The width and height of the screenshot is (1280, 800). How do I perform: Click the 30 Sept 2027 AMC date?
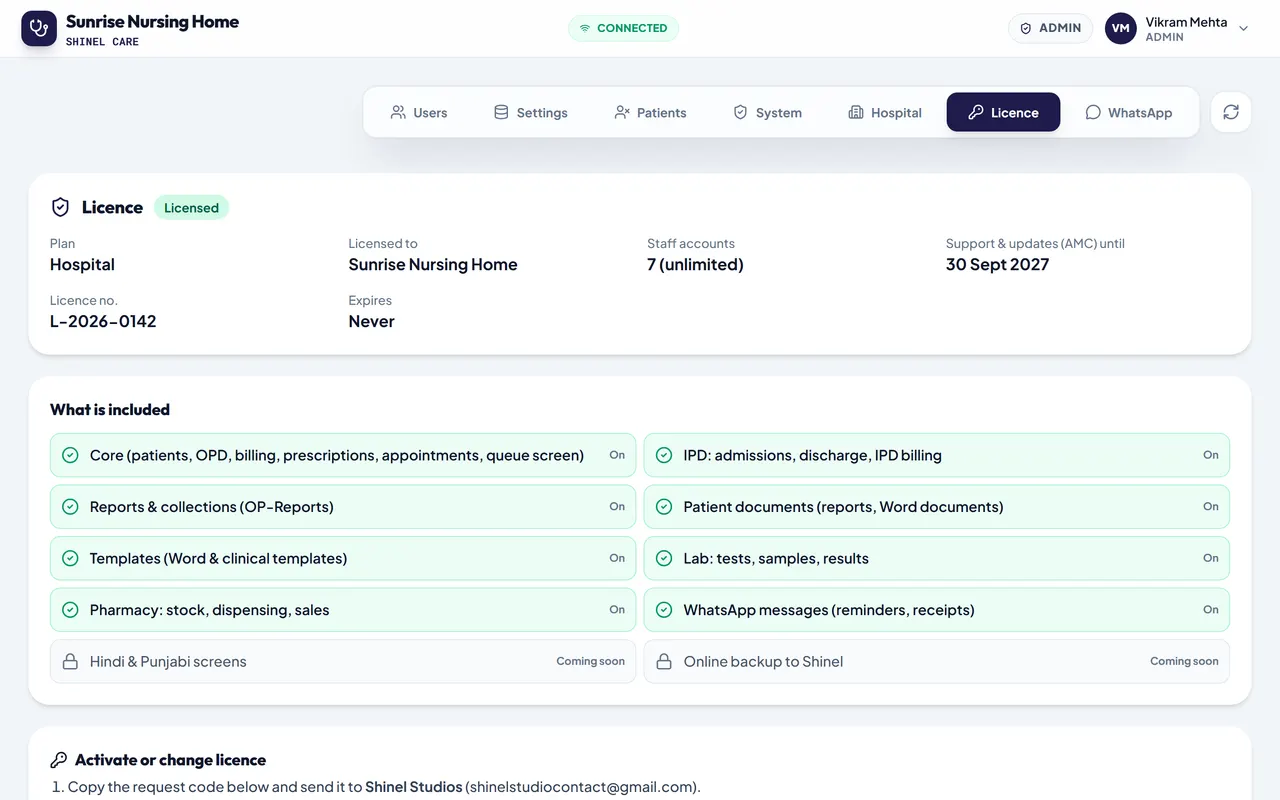click(x=997, y=264)
